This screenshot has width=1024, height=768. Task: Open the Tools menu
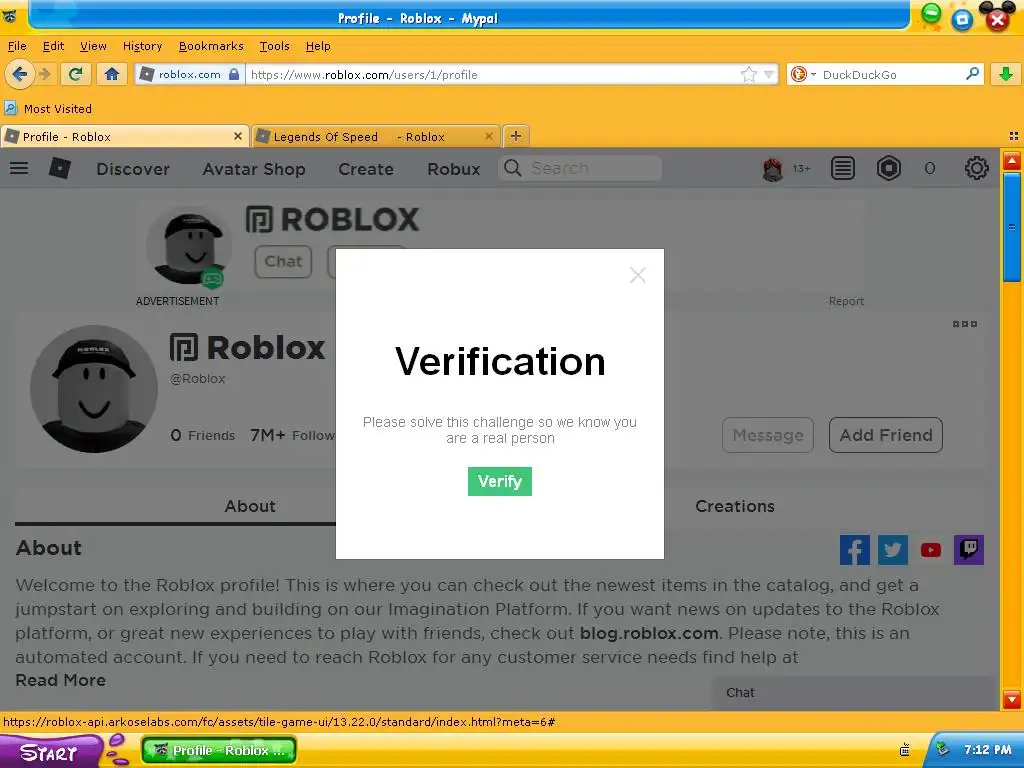[274, 46]
